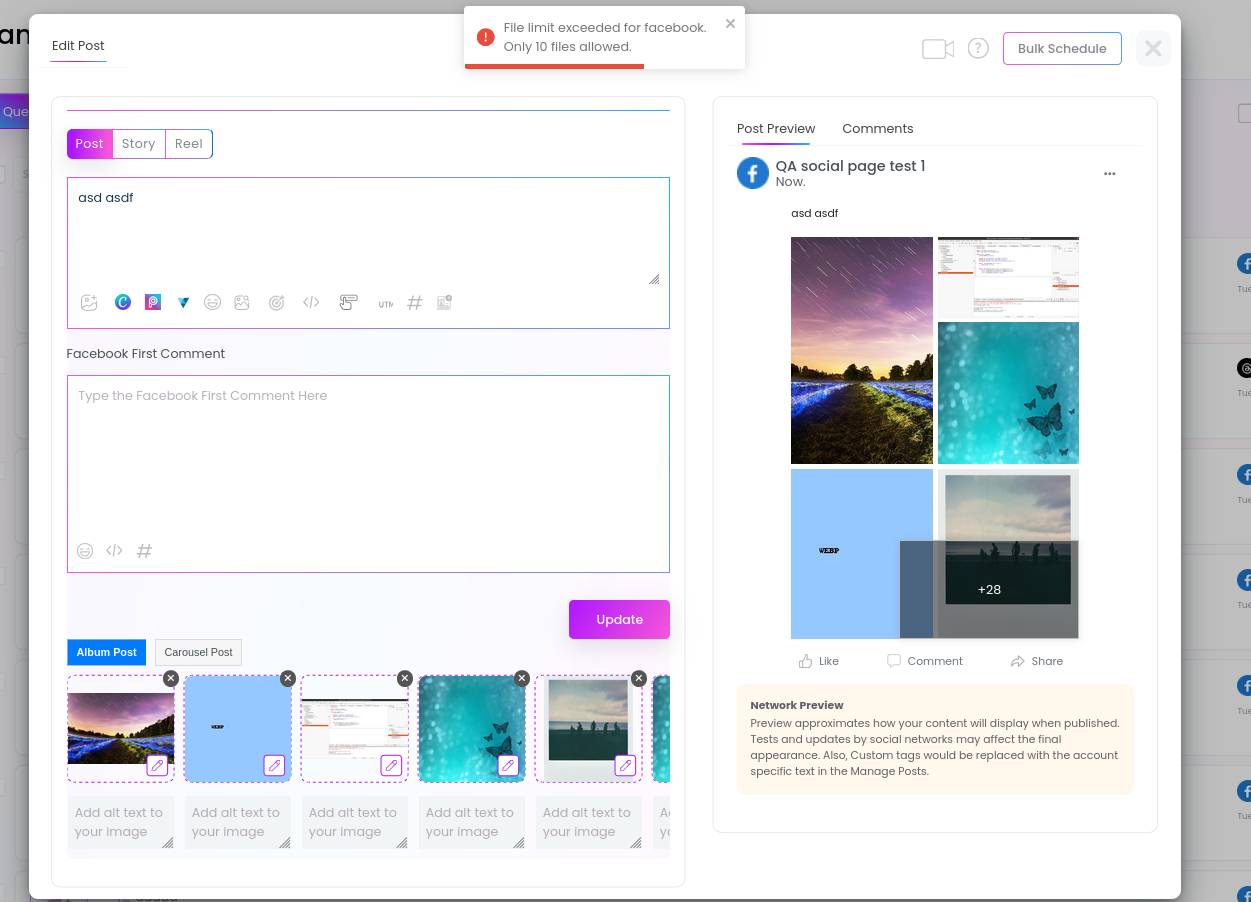Image resolution: width=1251 pixels, height=902 pixels.
Task: Select the Story post type
Action: click(138, 144)
